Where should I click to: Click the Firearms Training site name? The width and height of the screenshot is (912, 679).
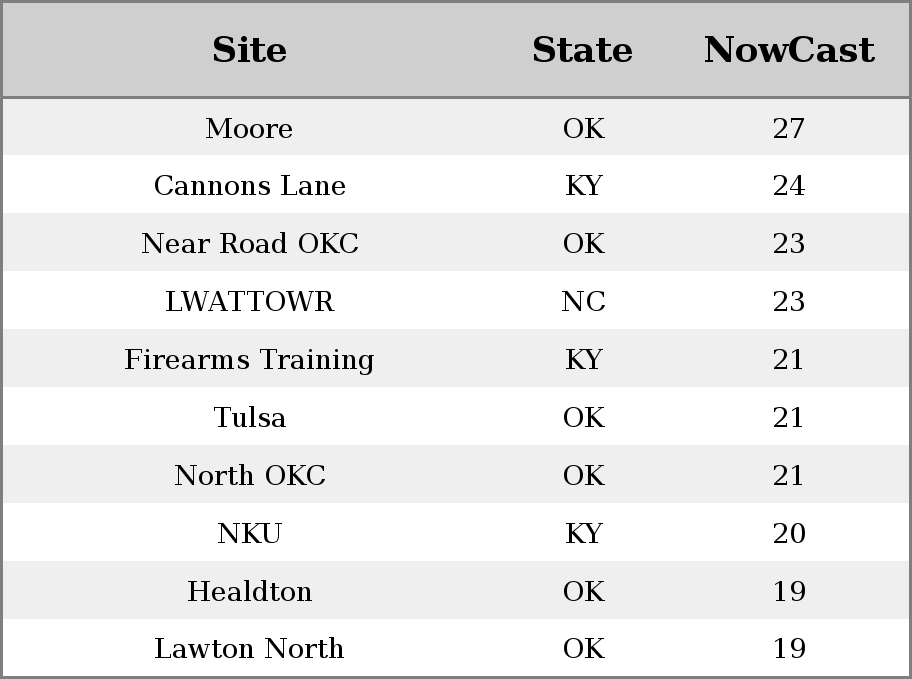[x=249, y=360]
